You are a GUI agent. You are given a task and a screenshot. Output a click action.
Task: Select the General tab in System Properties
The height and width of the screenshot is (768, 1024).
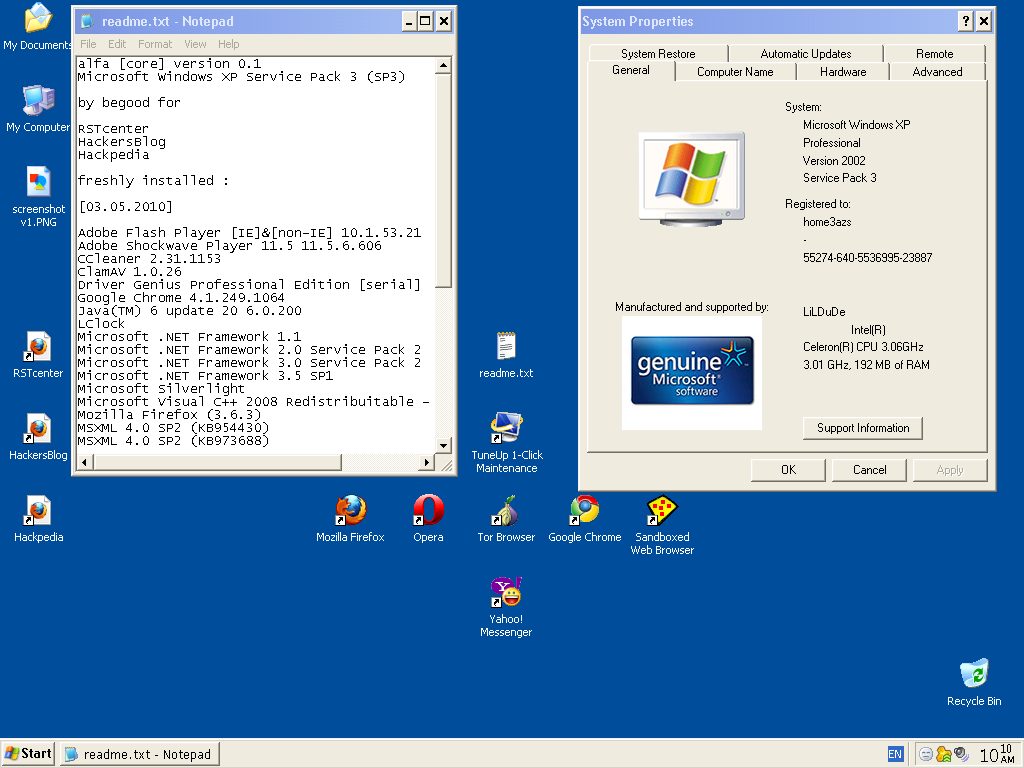630,70
